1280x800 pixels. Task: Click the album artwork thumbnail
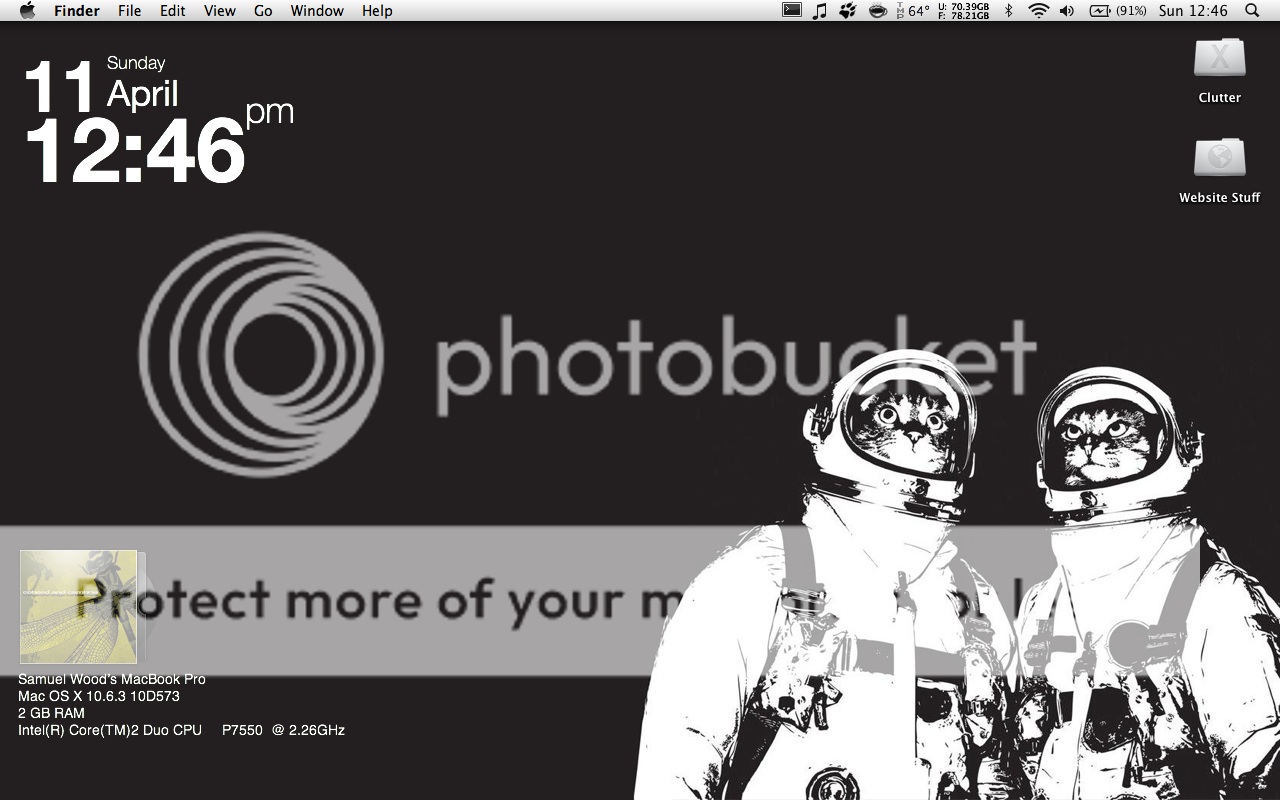pos(78,607)
